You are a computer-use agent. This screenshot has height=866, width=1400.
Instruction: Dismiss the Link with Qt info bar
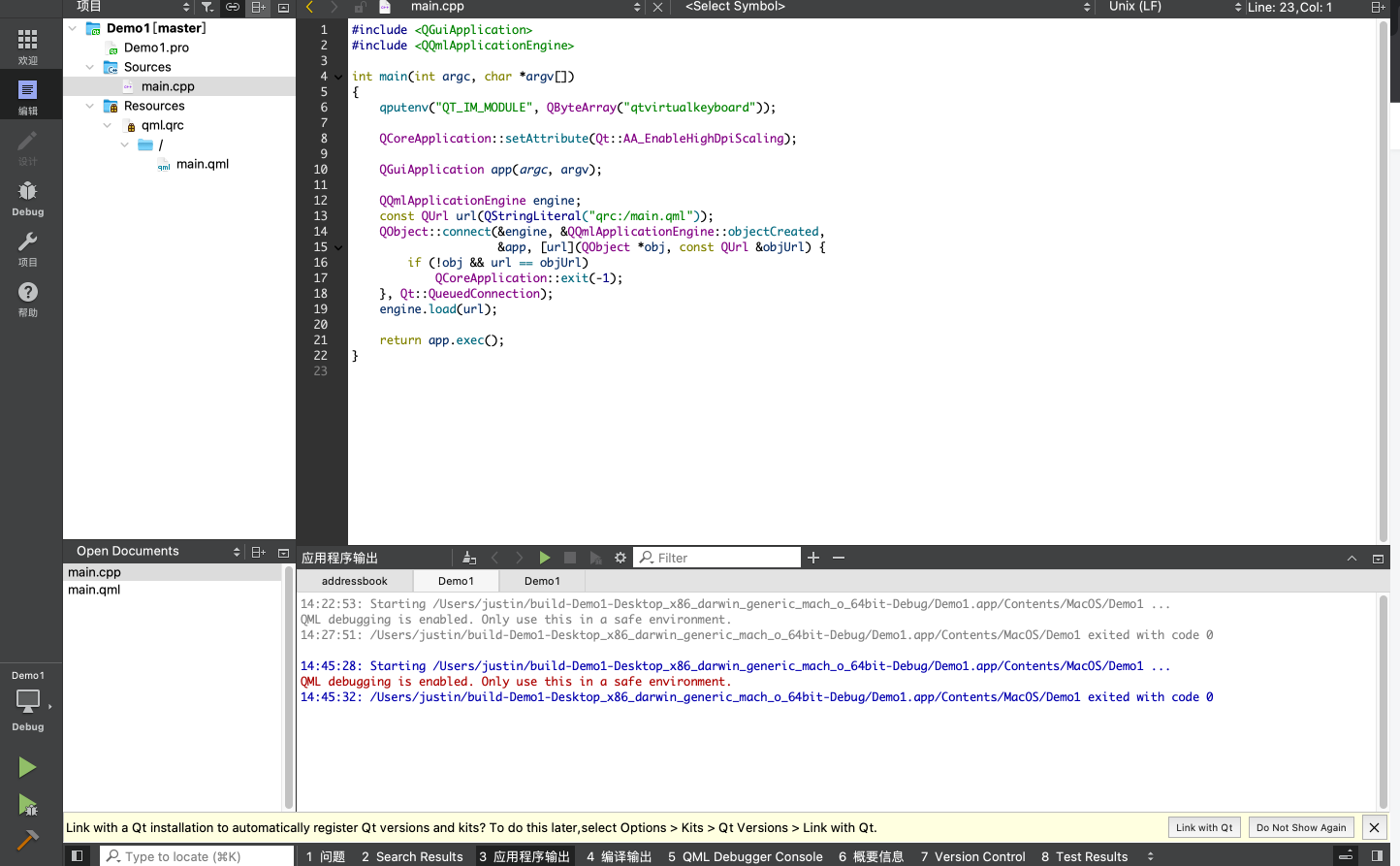point(1374,827)
